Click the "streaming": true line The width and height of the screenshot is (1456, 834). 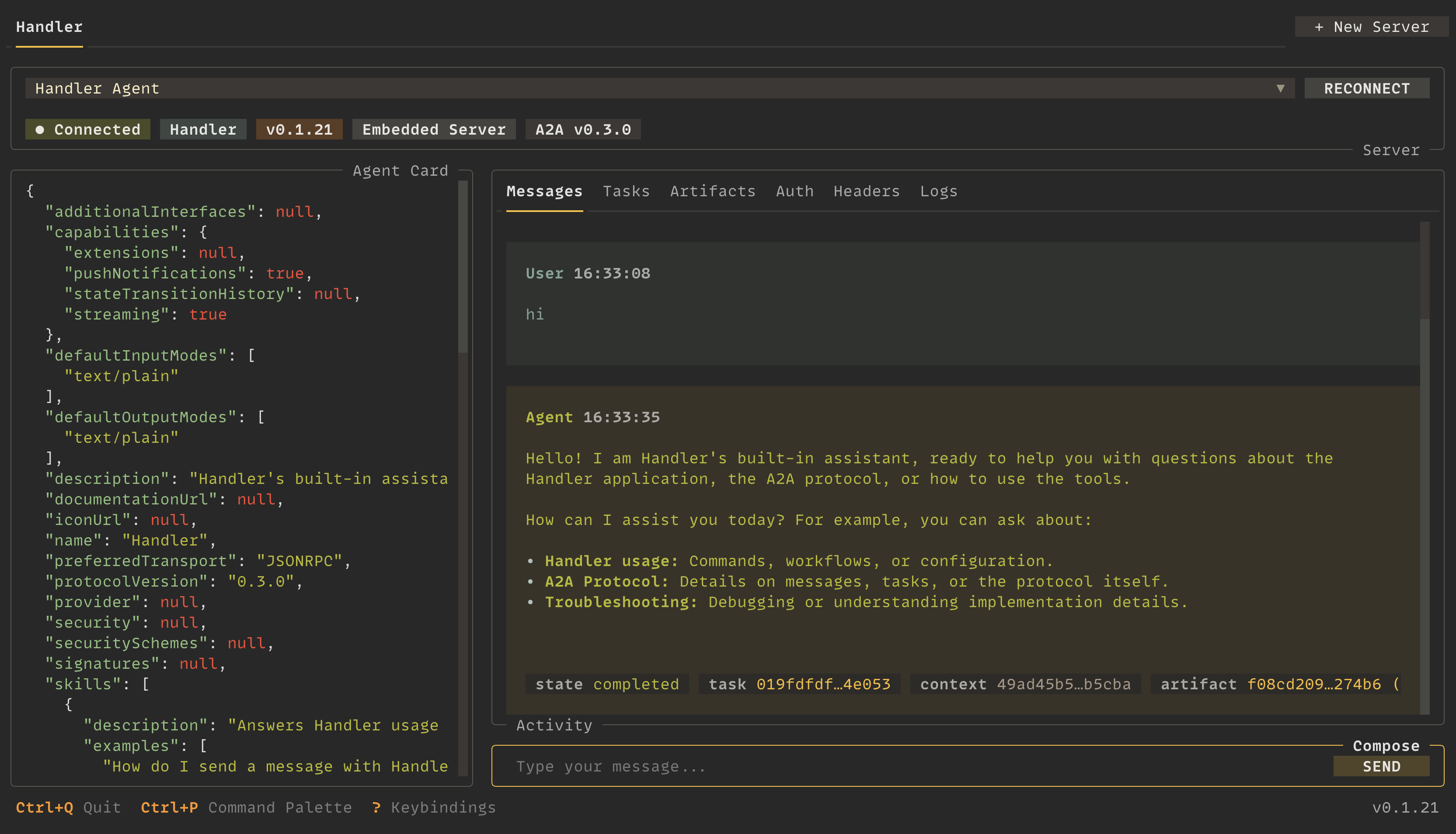coord(146,314)
